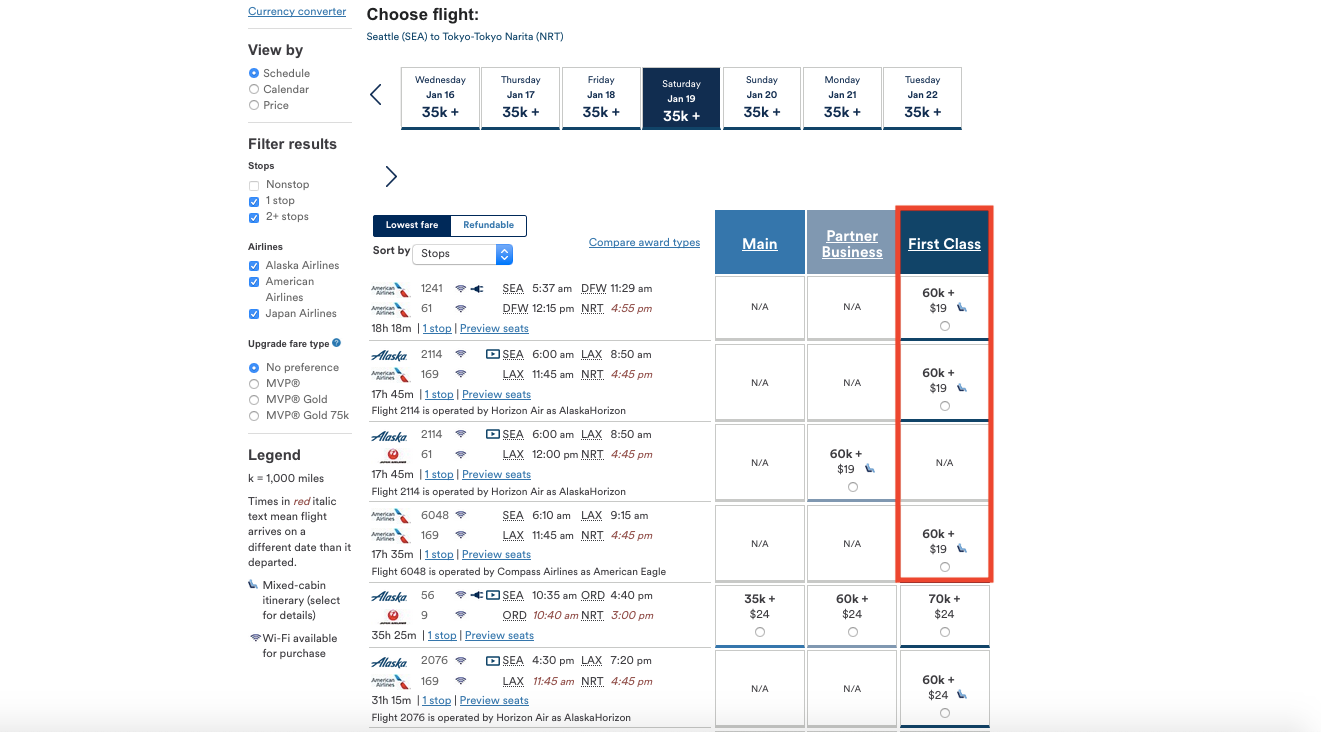Choose MVP® Gold upgrade fare type
This screenshot has width=1321, height=732.
[x=254, y=399]
